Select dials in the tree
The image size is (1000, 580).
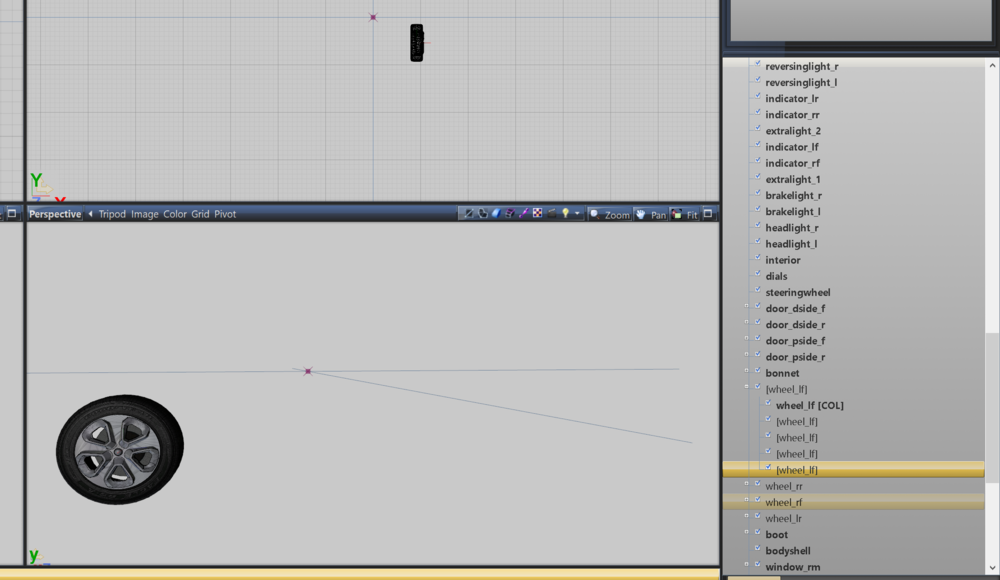[x=776, y=276]
